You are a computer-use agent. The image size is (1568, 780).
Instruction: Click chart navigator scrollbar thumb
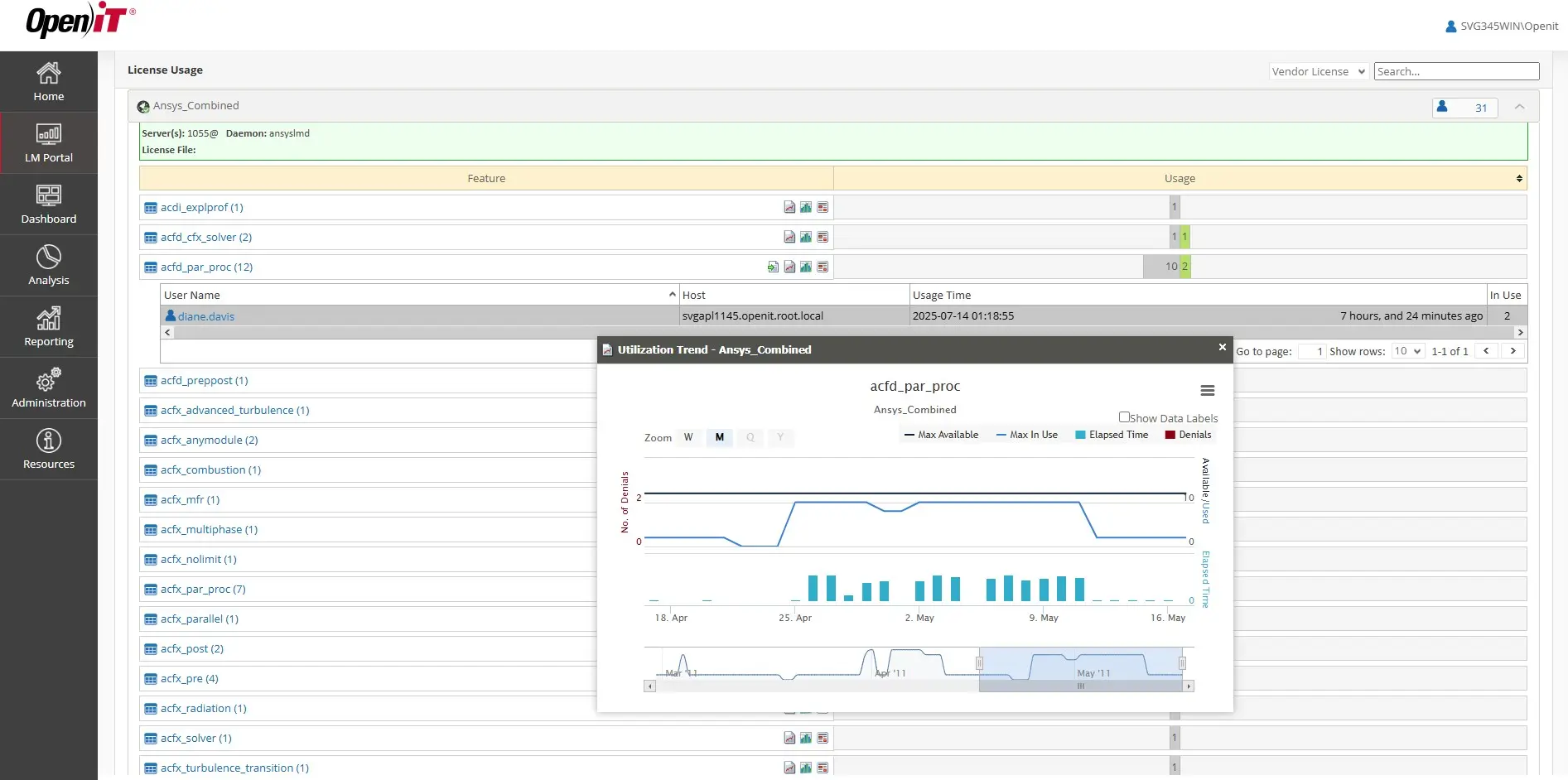(1080, 686)
